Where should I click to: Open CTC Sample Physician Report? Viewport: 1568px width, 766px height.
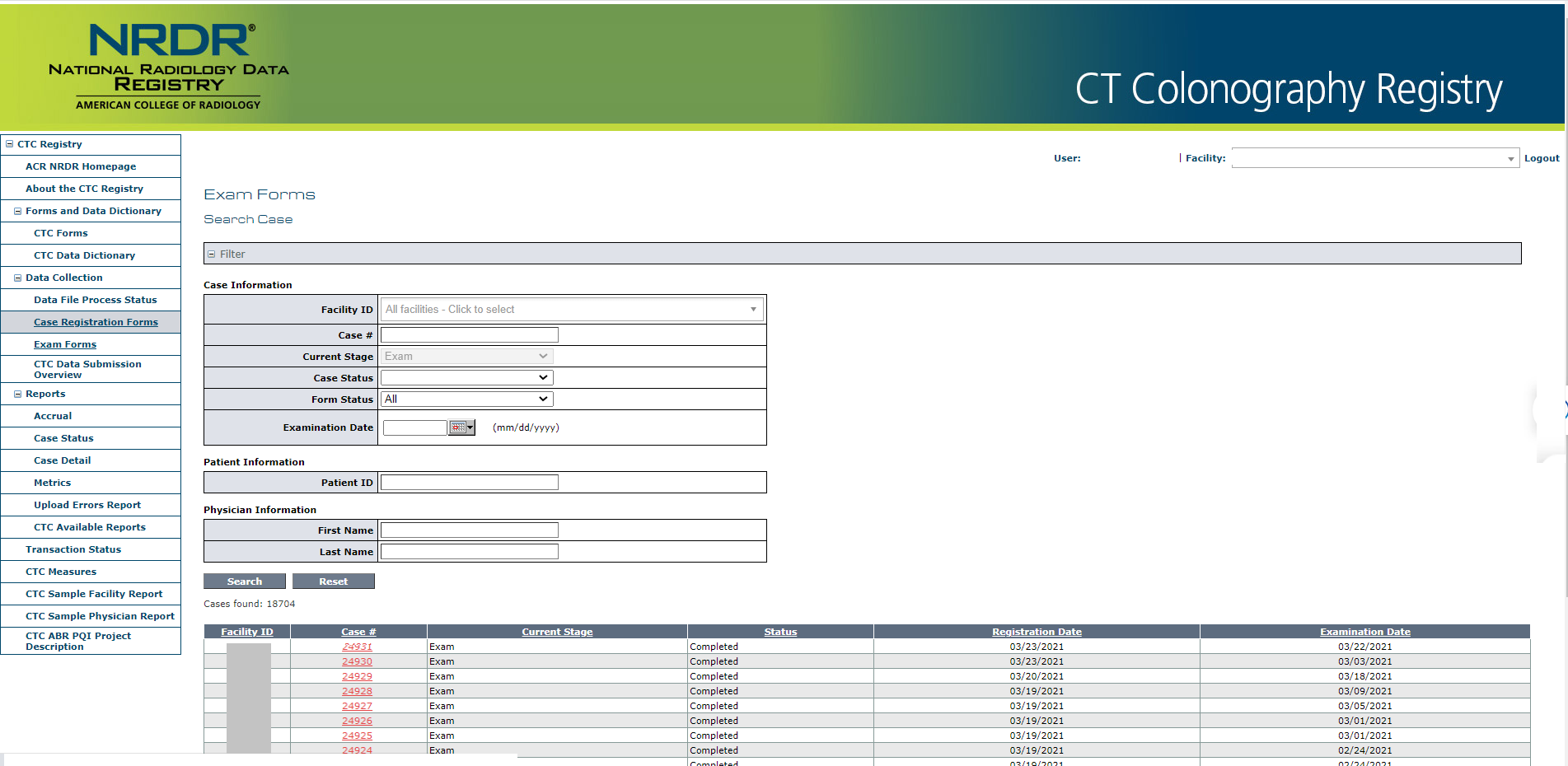[100, 616]
